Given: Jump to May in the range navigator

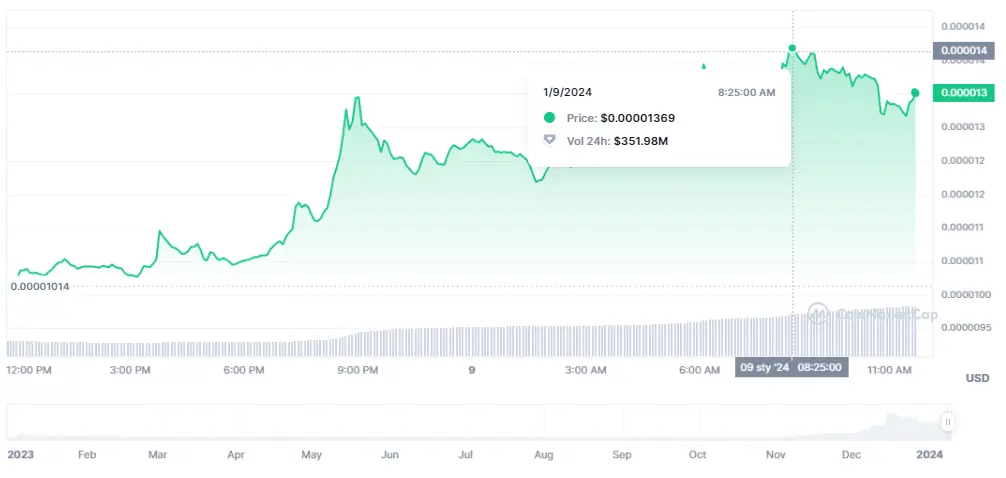Looking at the screenshot, I should (x=311, y=454).
